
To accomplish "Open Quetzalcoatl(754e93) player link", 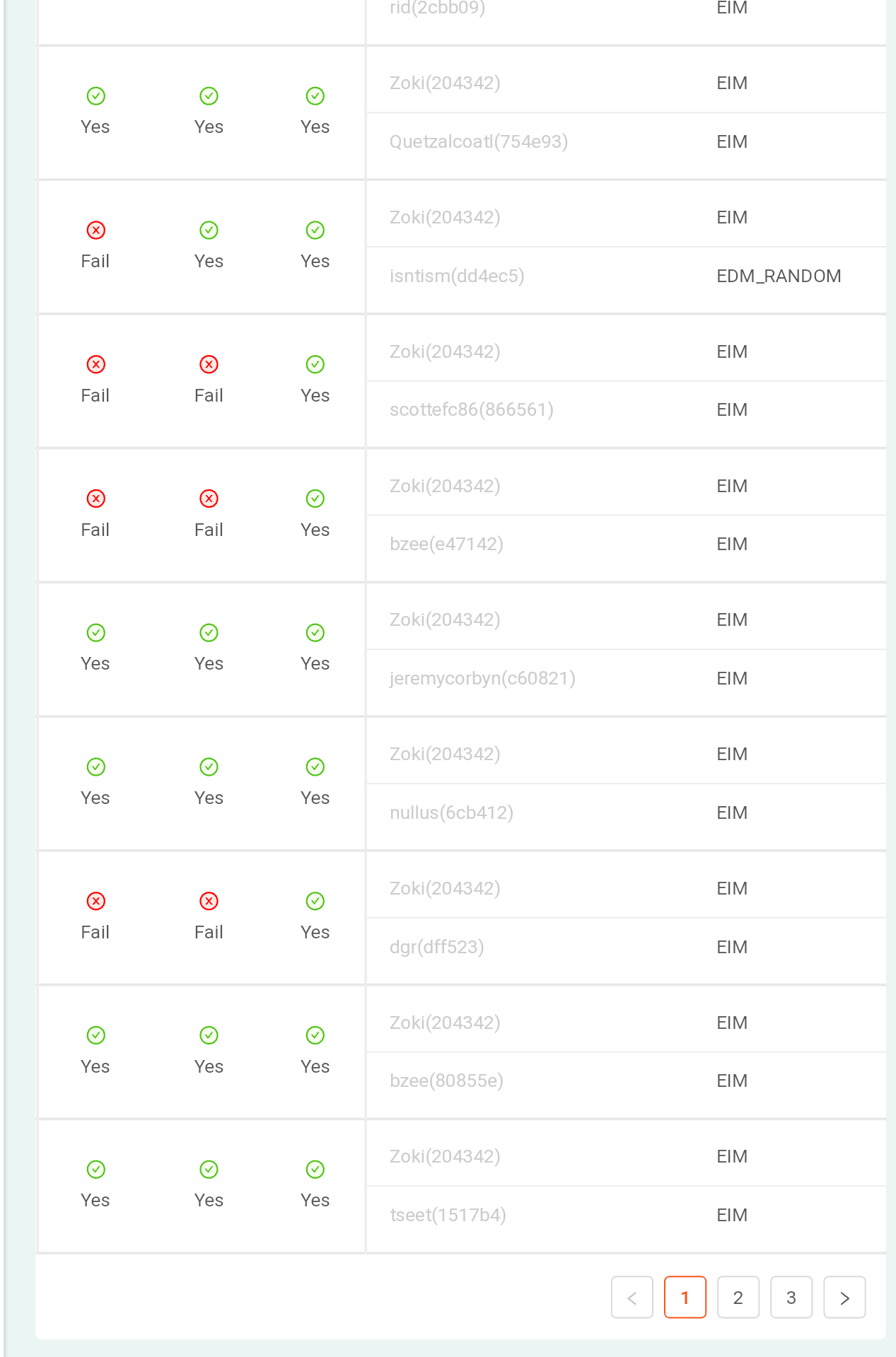I will tap(478, 142).
